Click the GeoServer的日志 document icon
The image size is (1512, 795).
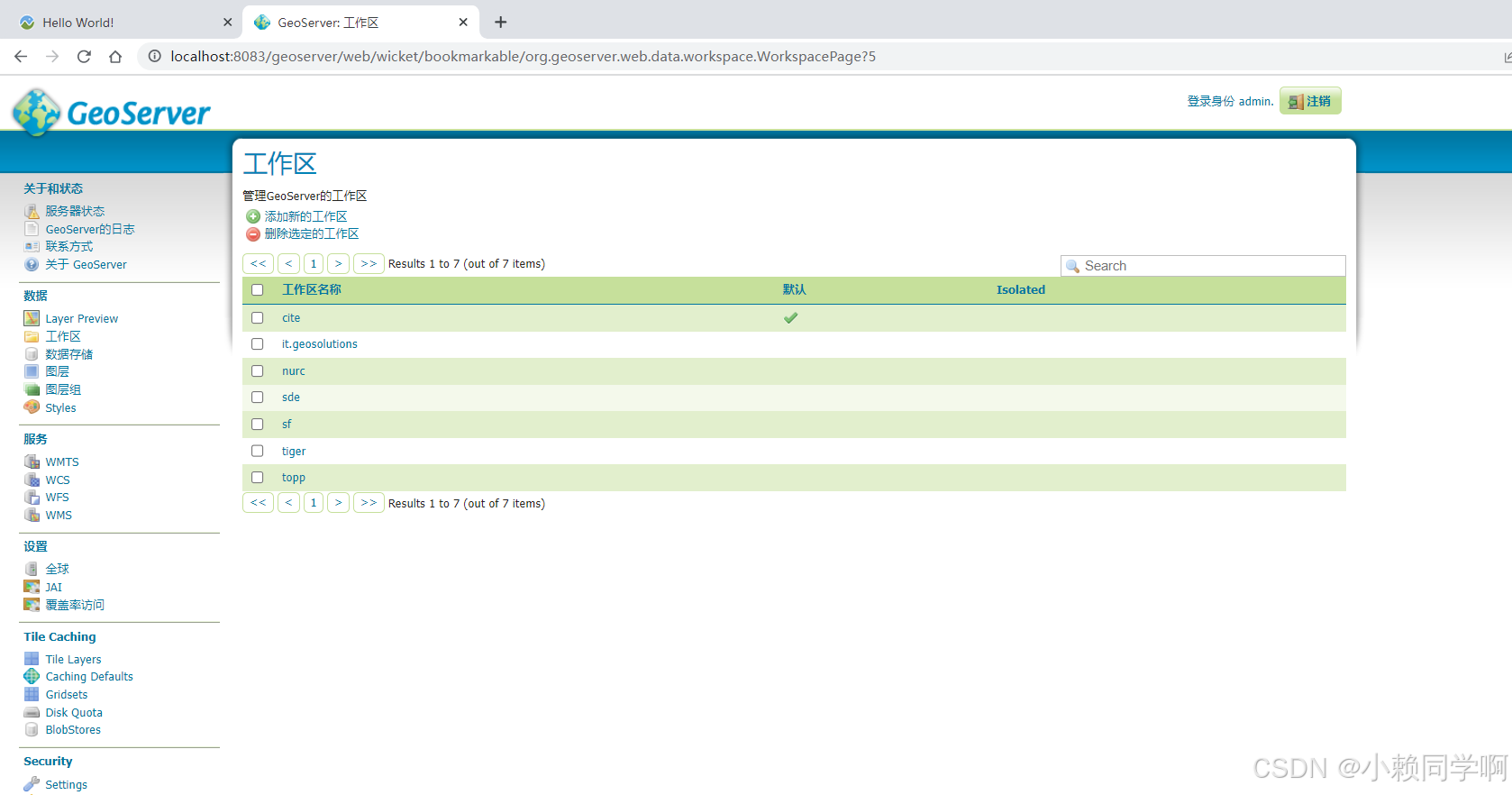(x=32, y=229)
